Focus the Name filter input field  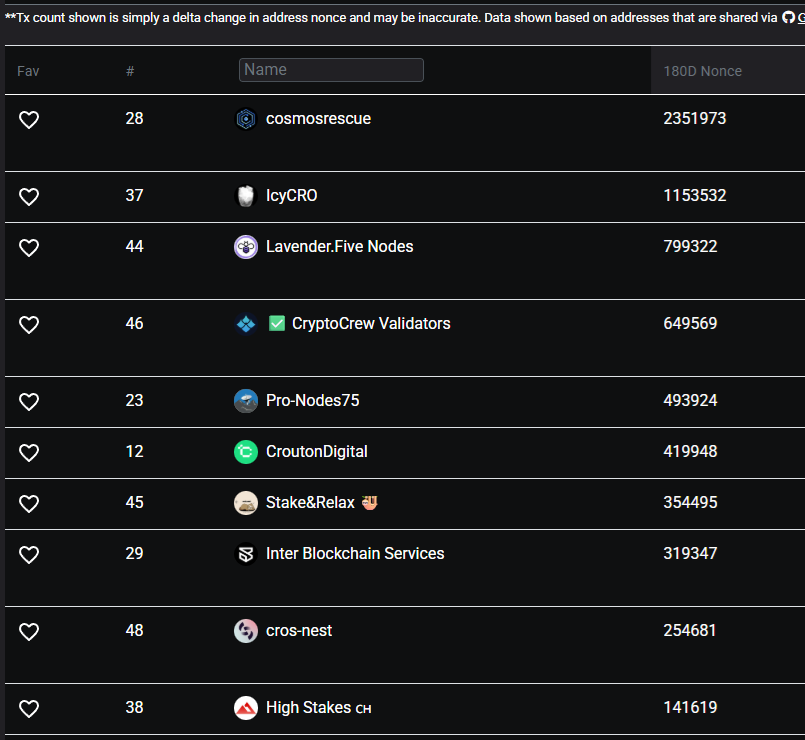tap(331, 70)
